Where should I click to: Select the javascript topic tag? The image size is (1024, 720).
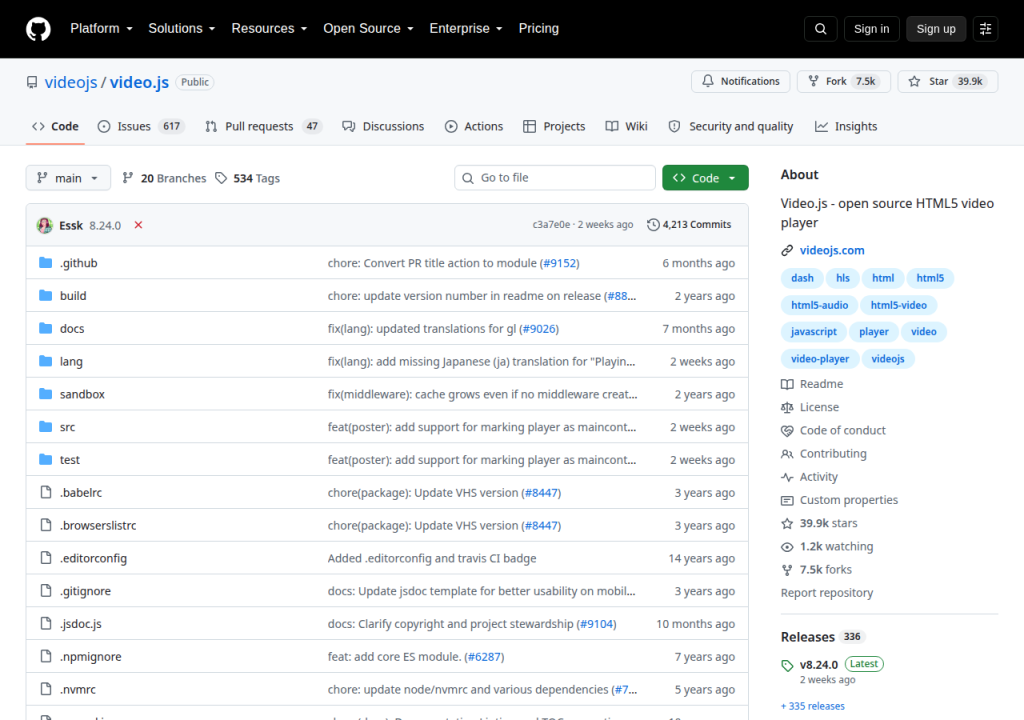coord(813,332)
